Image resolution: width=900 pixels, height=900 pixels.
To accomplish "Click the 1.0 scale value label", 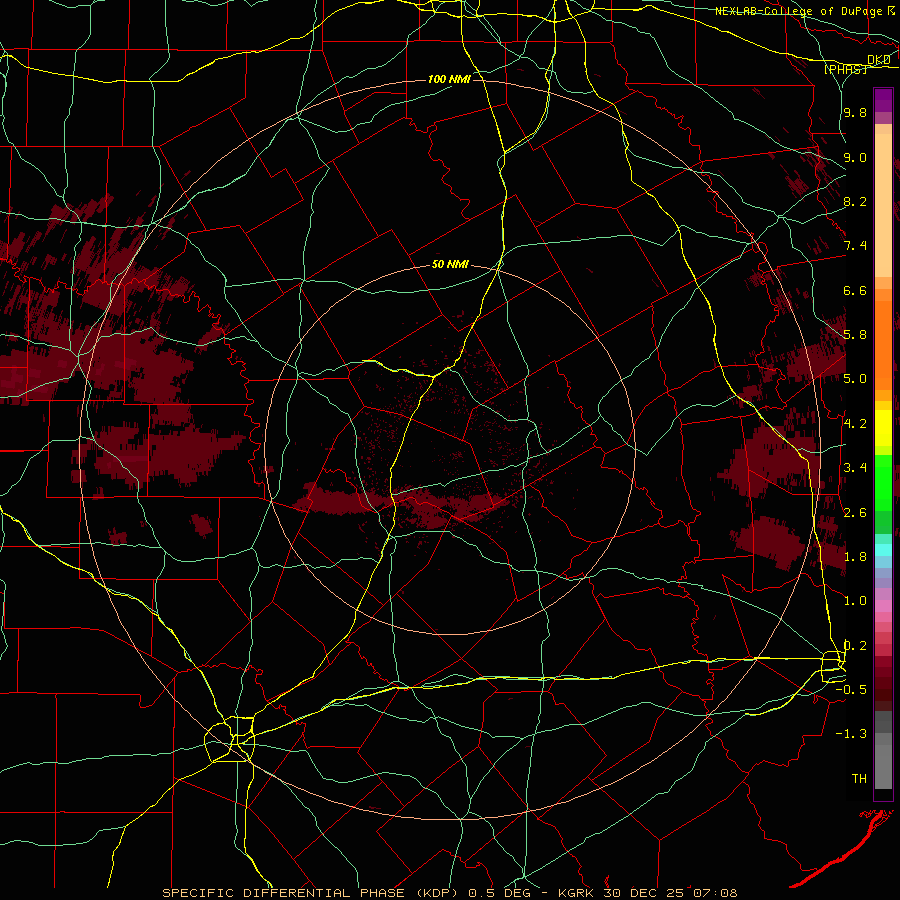I will pyautogui.click(x=855, y=601).
